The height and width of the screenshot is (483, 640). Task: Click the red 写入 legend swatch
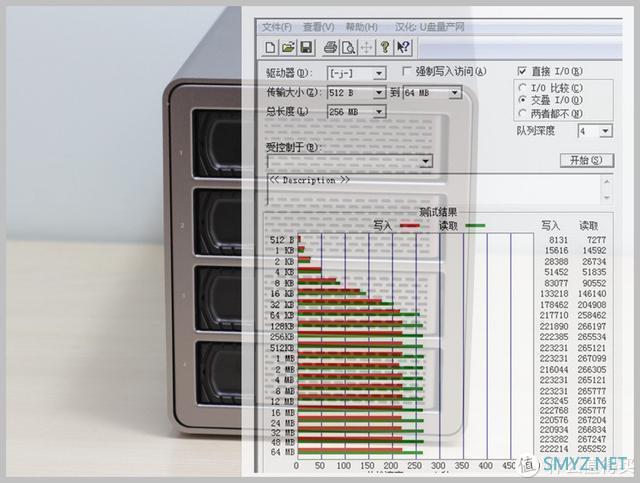click(409, 225)
